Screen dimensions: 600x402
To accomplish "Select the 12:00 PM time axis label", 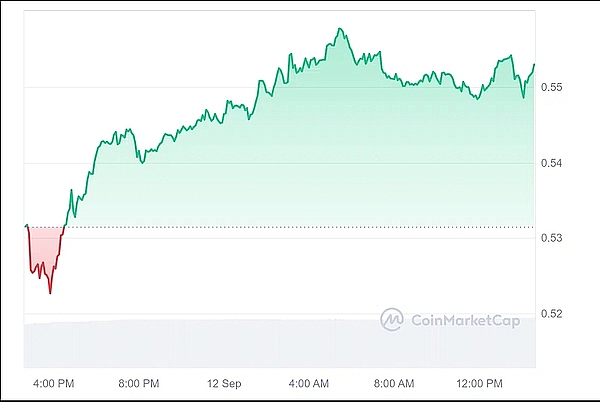I will 479,383.
